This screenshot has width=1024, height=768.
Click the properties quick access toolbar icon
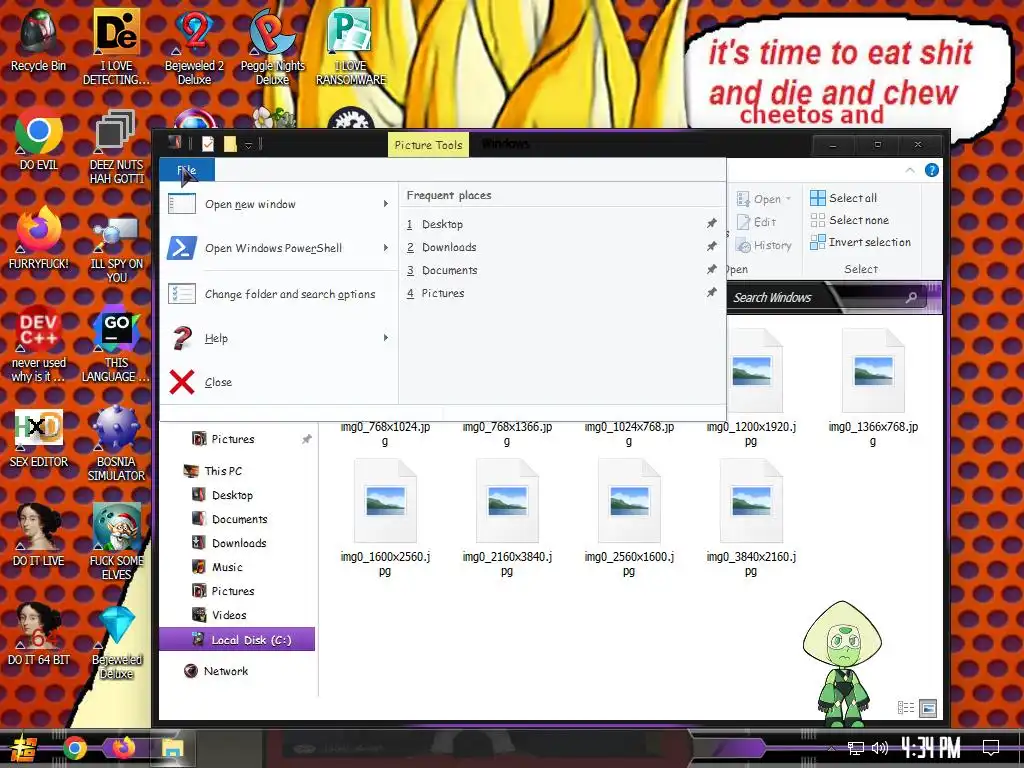pyautogui.click(x=208, y=144)
